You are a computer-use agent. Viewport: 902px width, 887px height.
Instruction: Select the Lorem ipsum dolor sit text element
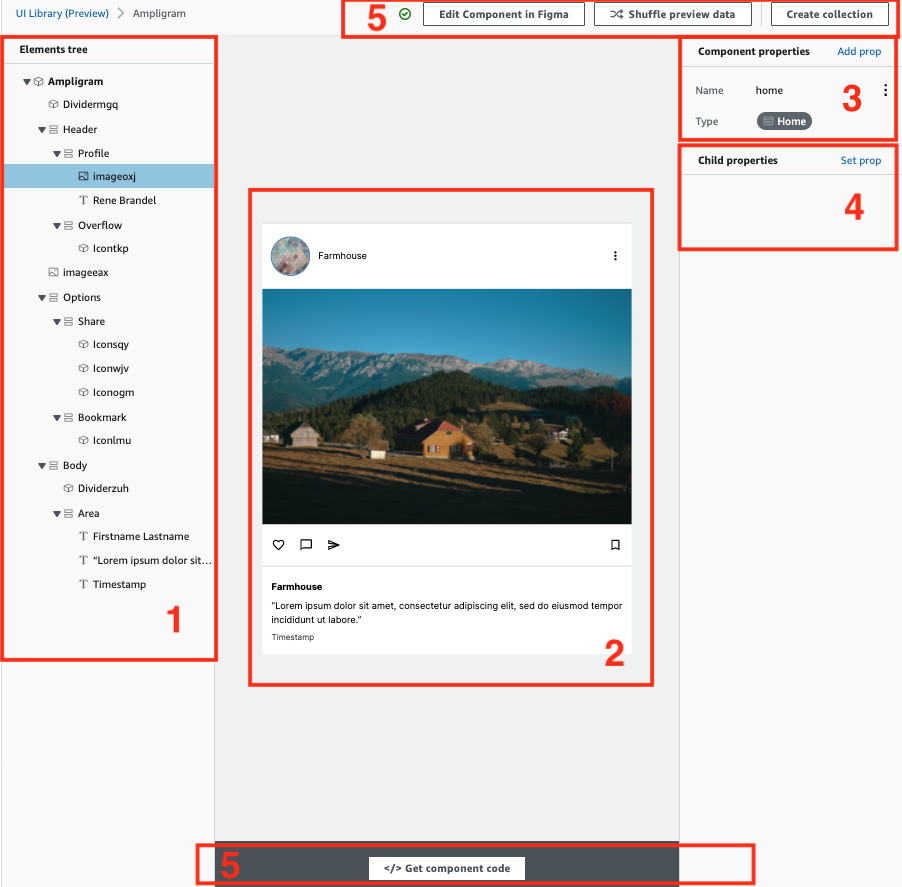coord(152,560)
